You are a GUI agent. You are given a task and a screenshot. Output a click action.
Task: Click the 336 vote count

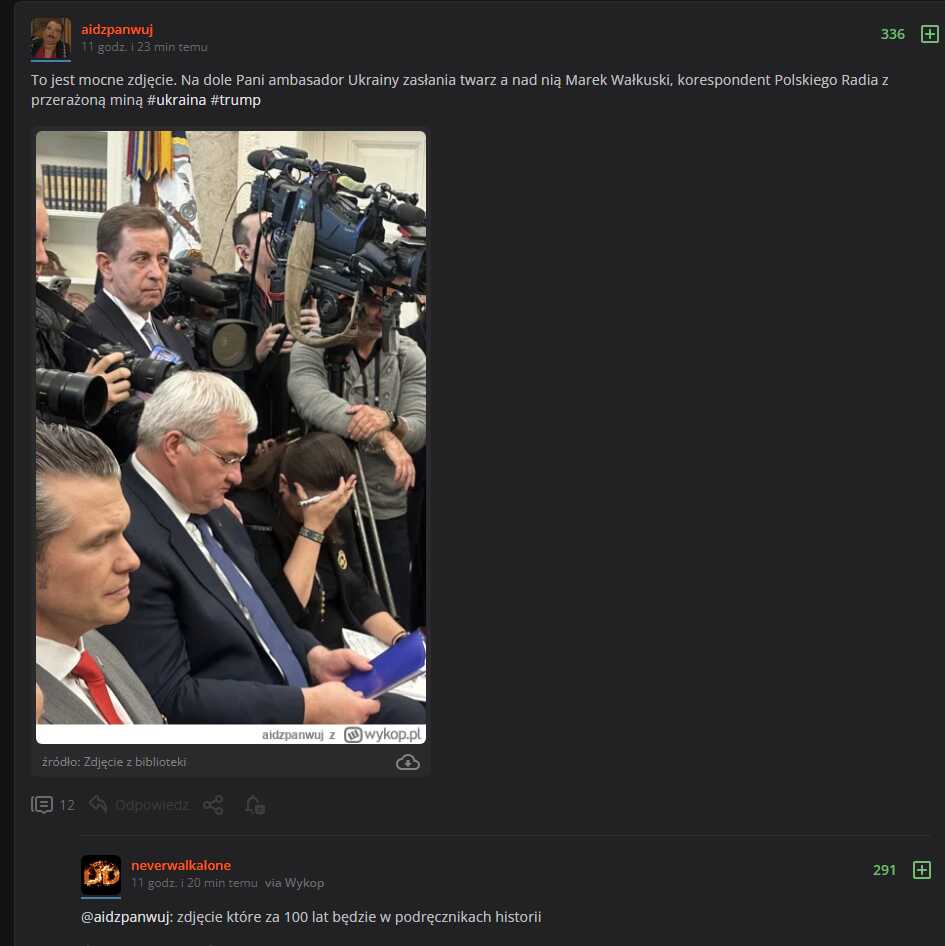[x=892, y=34]
